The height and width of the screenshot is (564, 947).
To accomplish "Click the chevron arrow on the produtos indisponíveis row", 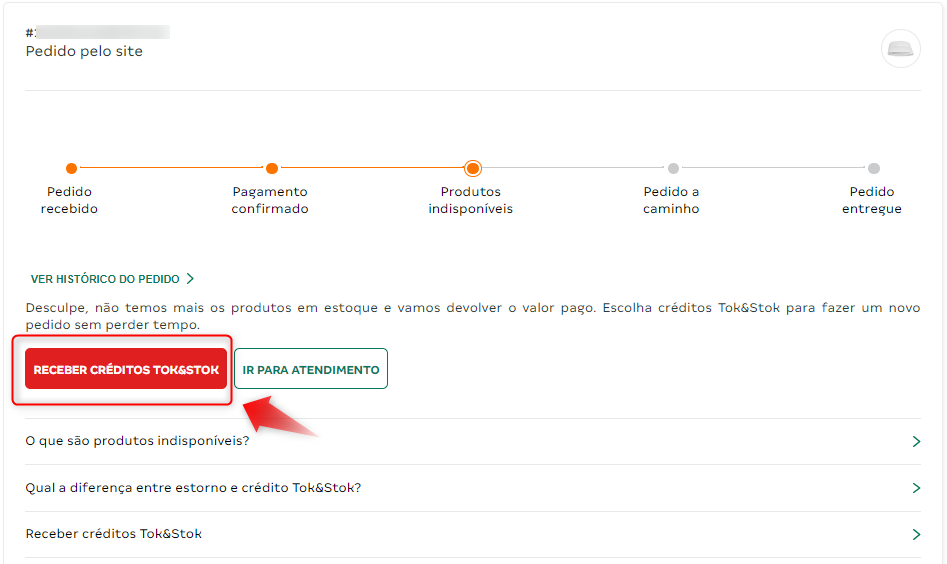I will (916, 441).
